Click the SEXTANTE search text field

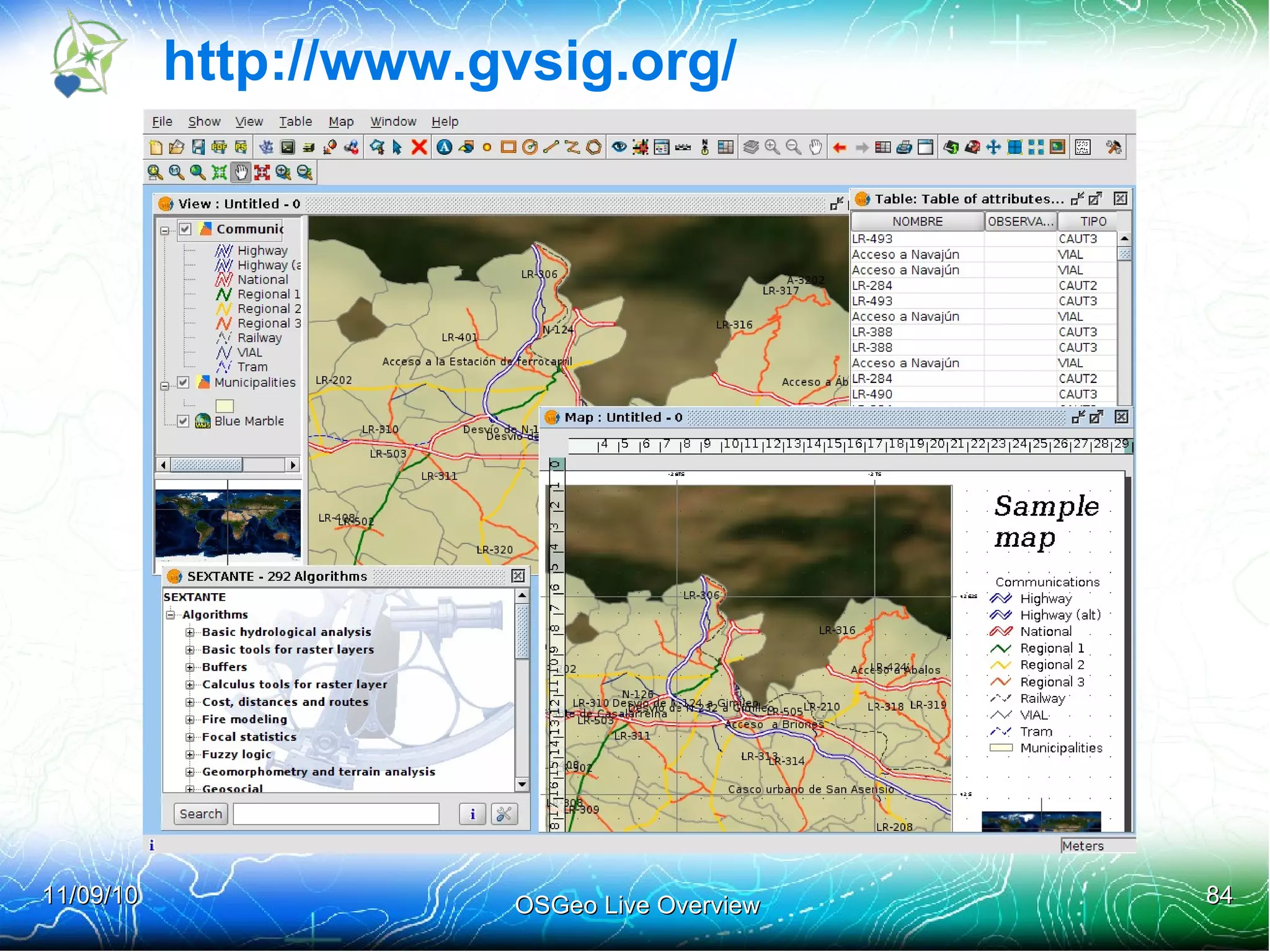[336, 814]
